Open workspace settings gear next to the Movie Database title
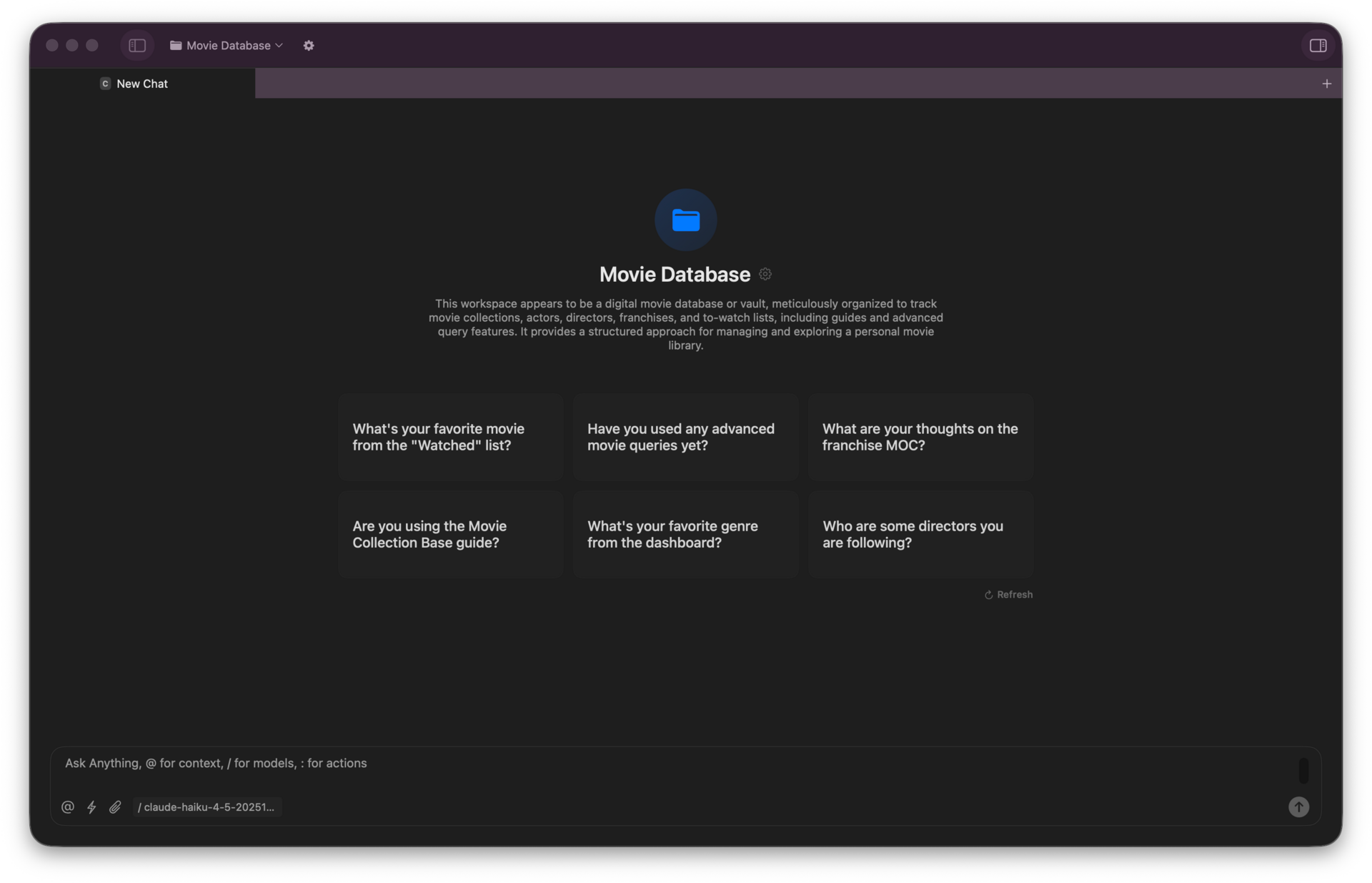Image resolution: width=1372 pixels, height=883 pixels. 765,275
